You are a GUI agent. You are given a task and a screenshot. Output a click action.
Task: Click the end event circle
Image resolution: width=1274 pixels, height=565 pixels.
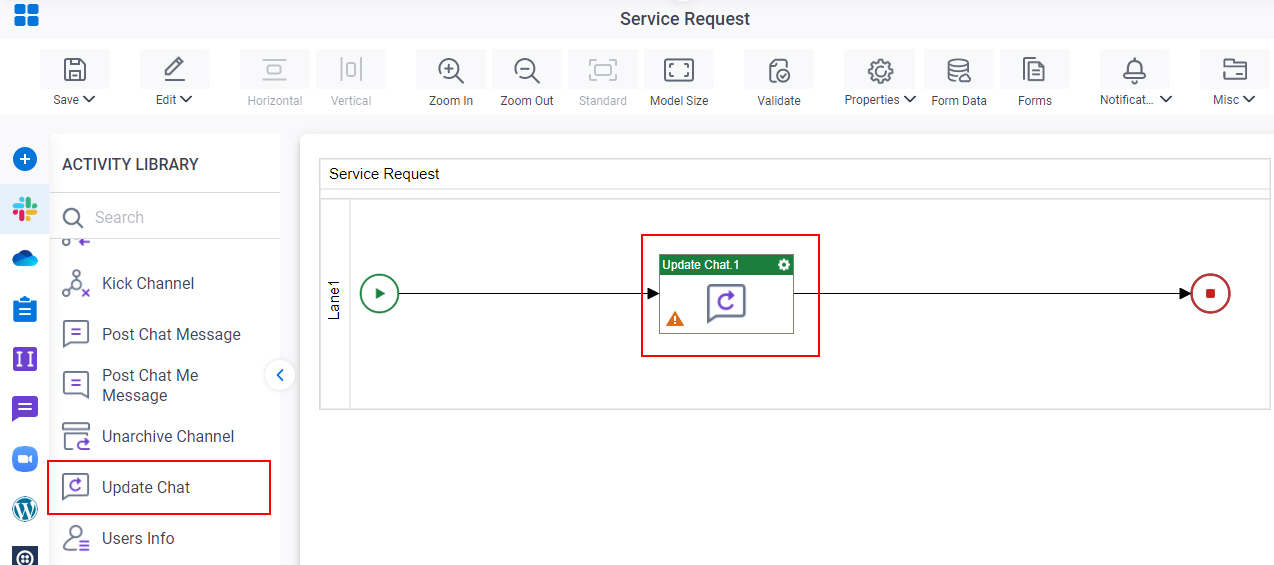(1210, 294)
